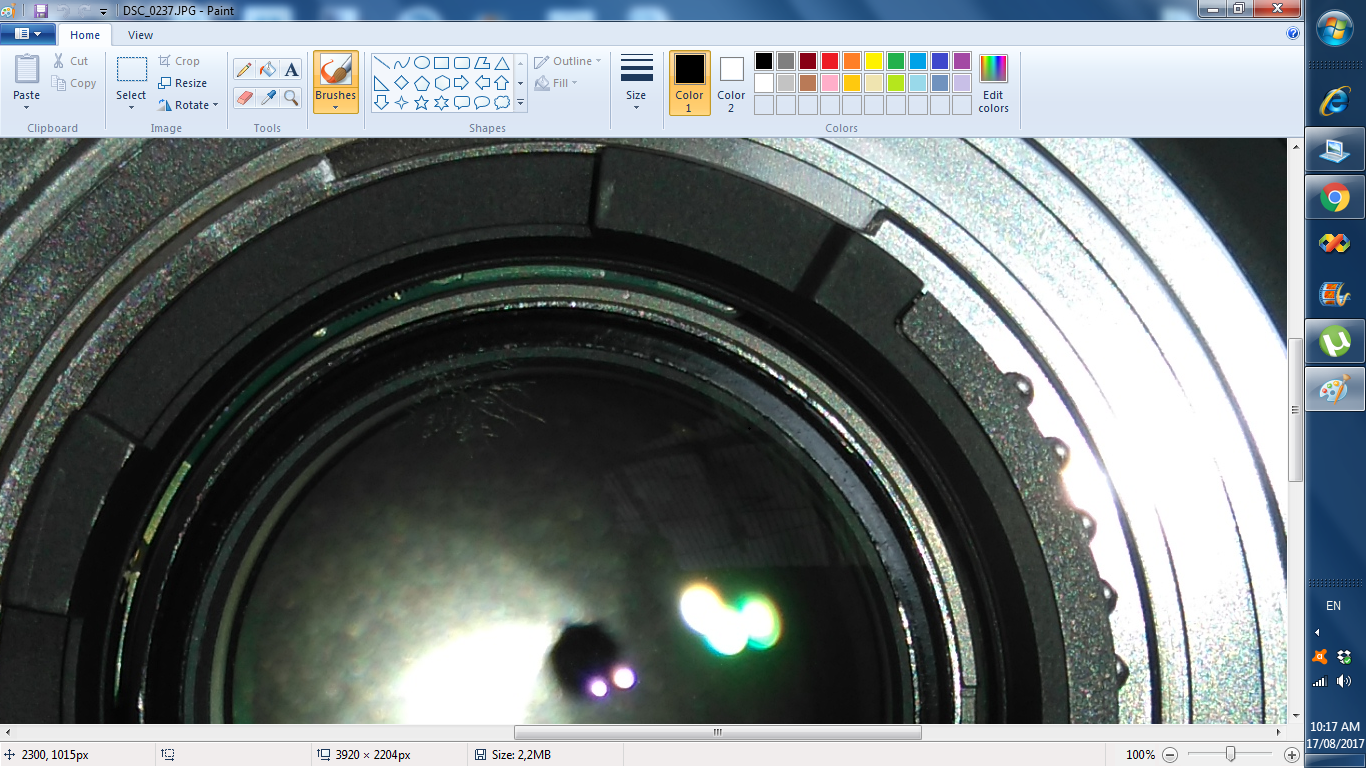Choose the Up arrow shape
Viewport: 1372px width, 772px height.
coord(502,82)
